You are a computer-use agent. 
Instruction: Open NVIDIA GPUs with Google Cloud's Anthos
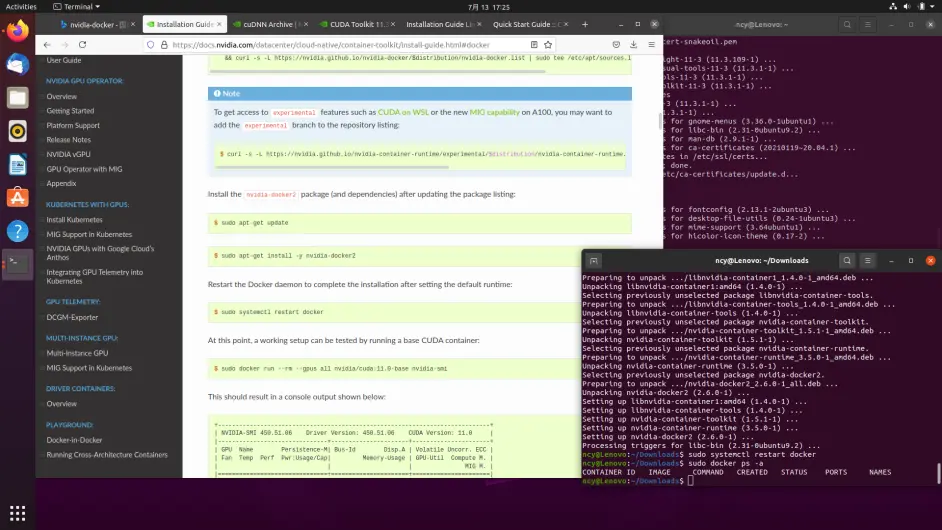click(x=100, y=253)
